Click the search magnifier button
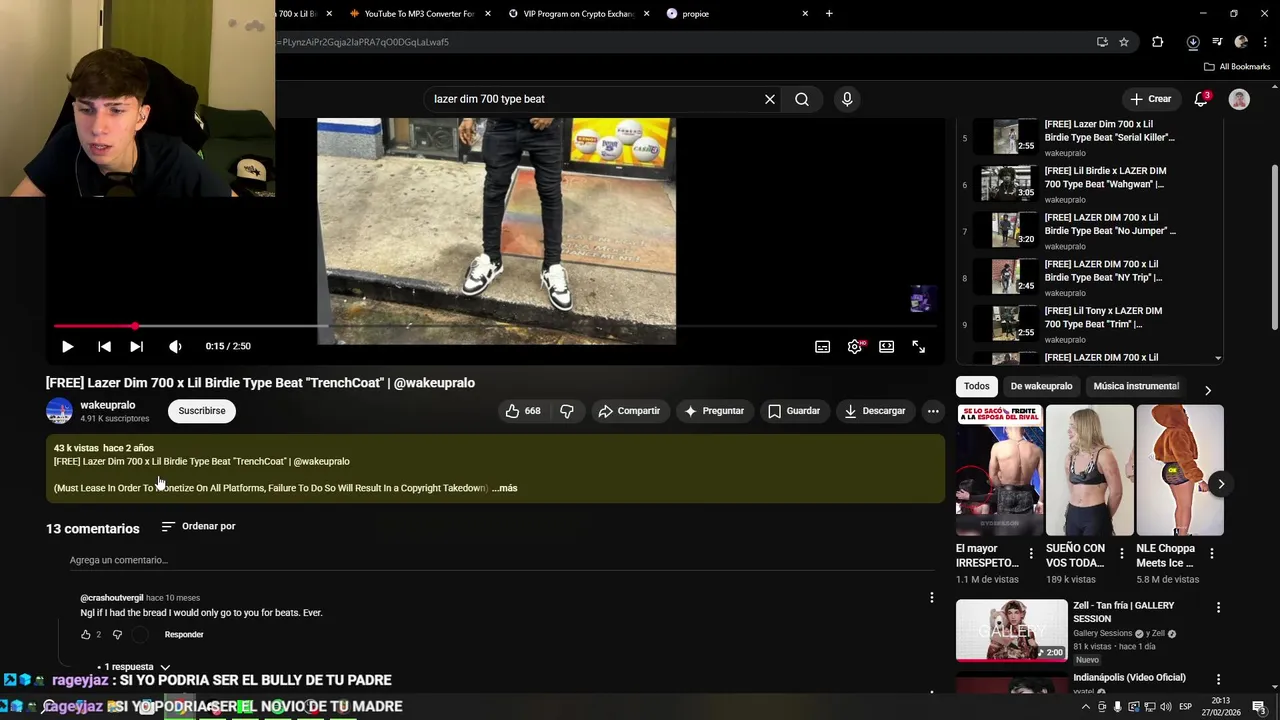The width and height of the screenshot is (1280, 720). click(x=802, y=99)
